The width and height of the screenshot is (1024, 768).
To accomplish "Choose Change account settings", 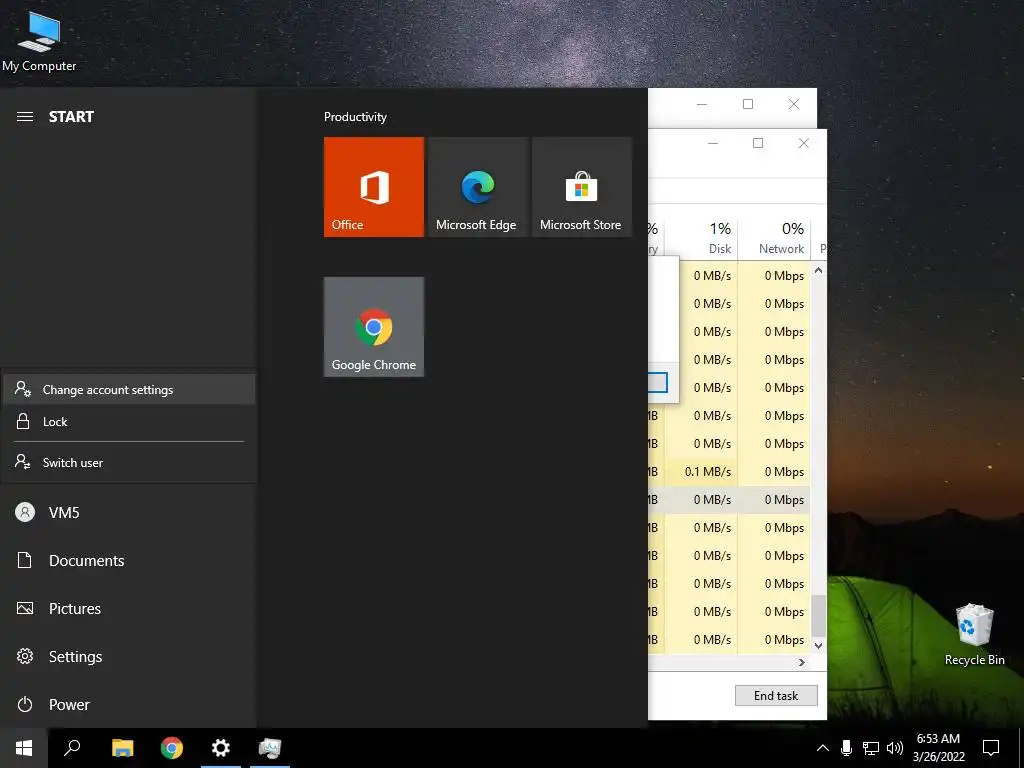I will (129, 389).
